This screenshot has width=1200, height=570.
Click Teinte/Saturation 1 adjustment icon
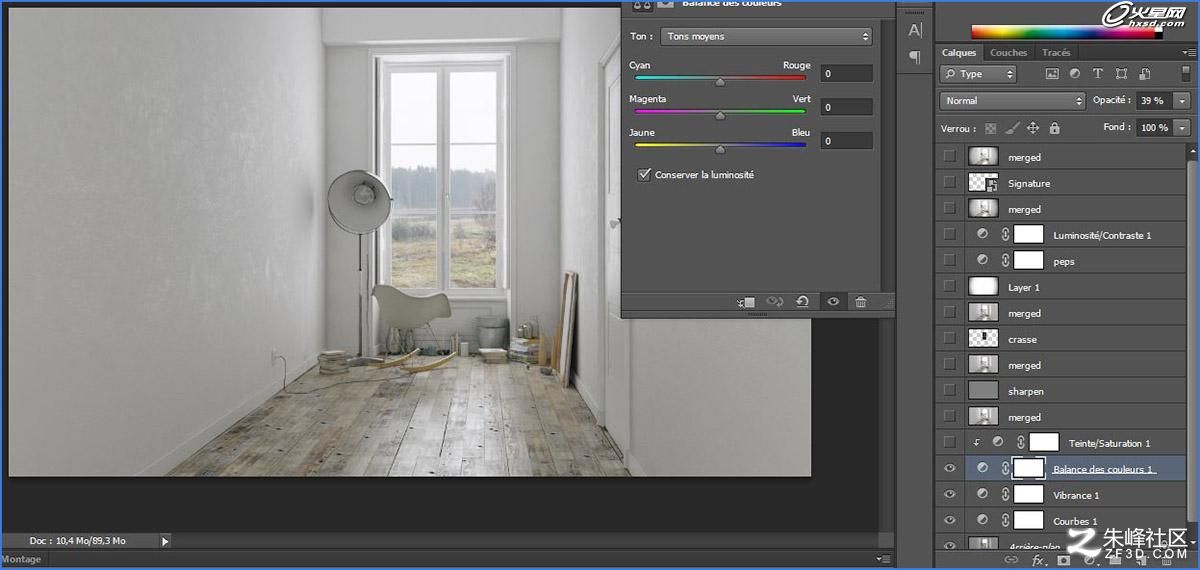click(x=997, y=442)
